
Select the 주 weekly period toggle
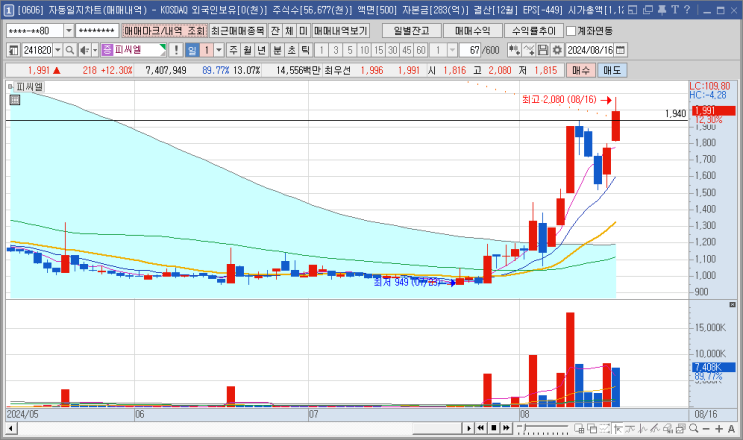pos(233,50)
